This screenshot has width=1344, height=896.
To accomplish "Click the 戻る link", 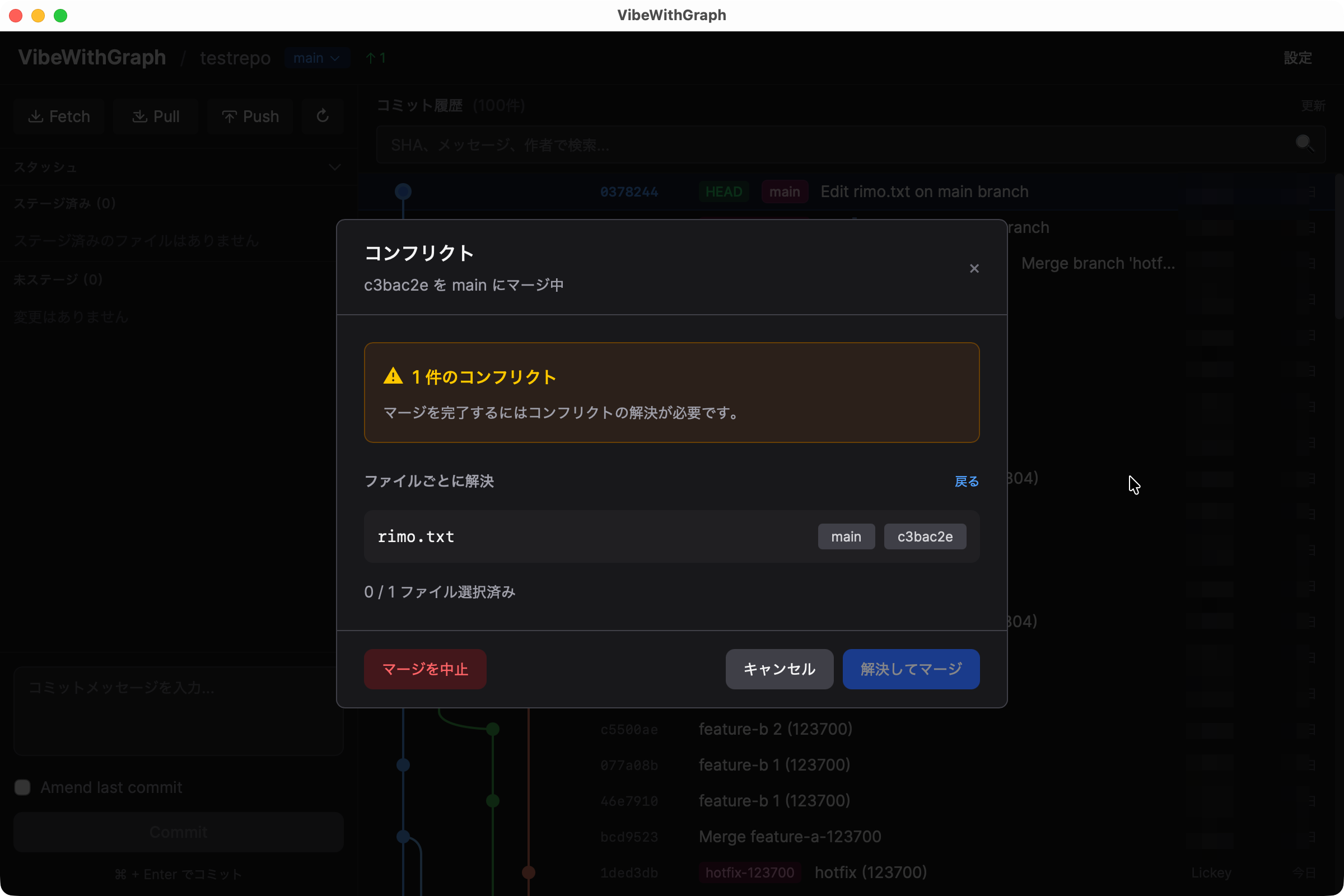I will click(967, 482).
